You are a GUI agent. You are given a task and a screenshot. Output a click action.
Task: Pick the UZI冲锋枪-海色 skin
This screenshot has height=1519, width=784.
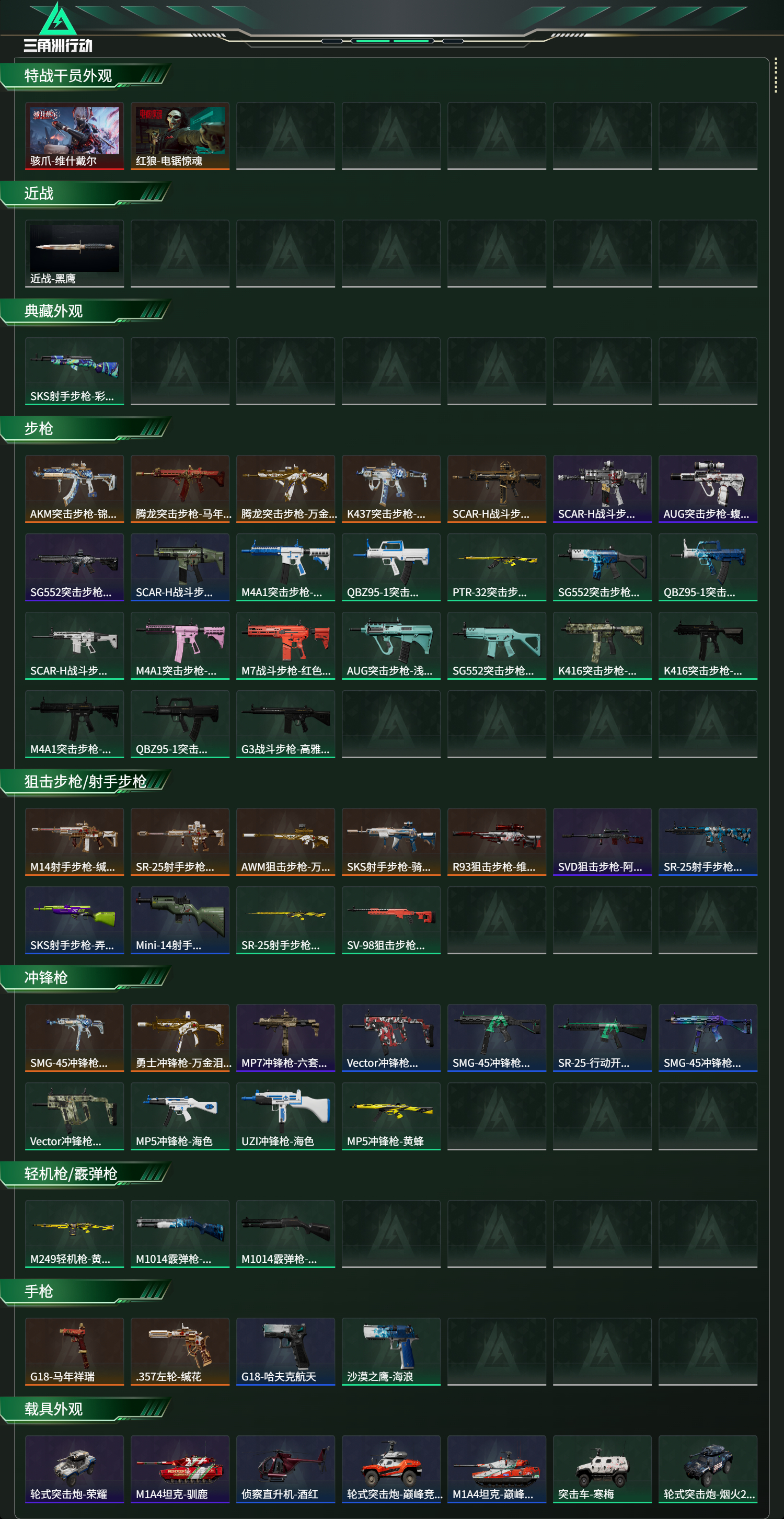pos(285,1116)
